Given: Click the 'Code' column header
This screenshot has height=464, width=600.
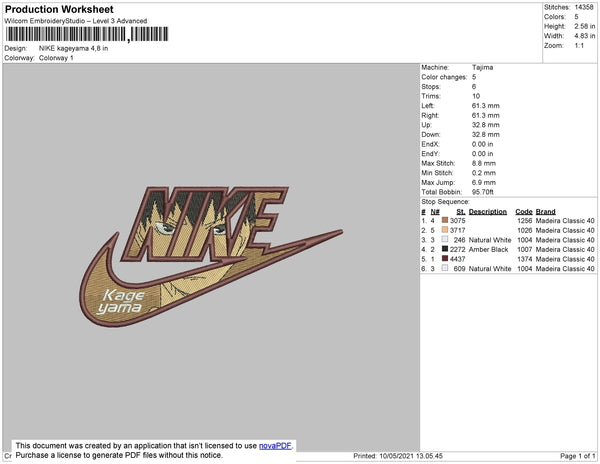Looking at the screenshot, I should click(x=524, y=212).
